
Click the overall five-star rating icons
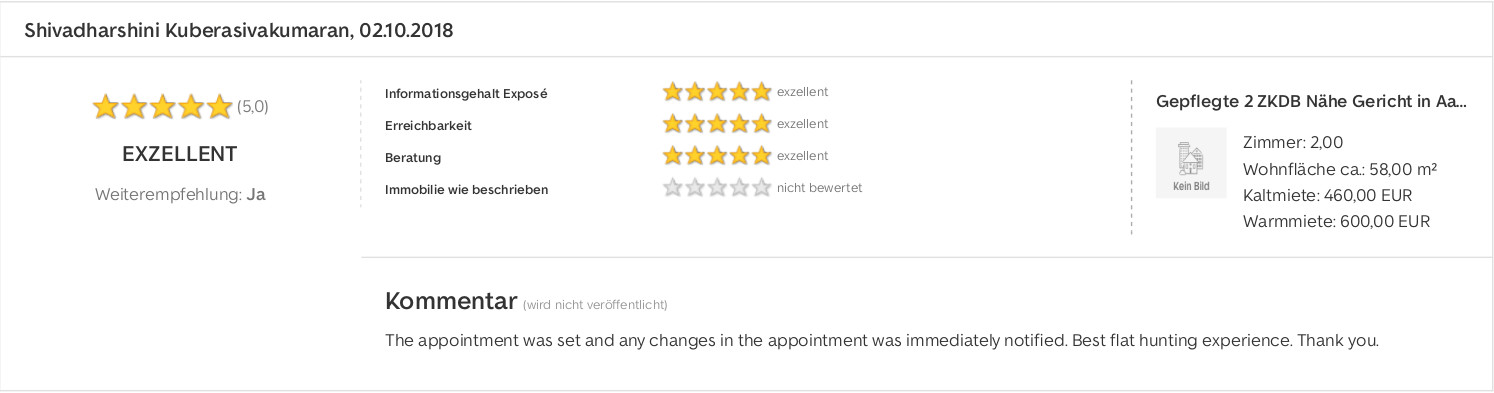tap(162, 107)
